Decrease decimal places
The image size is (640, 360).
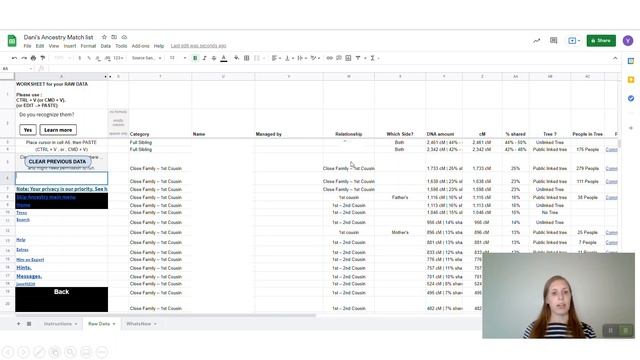click(x=98, y=58)
